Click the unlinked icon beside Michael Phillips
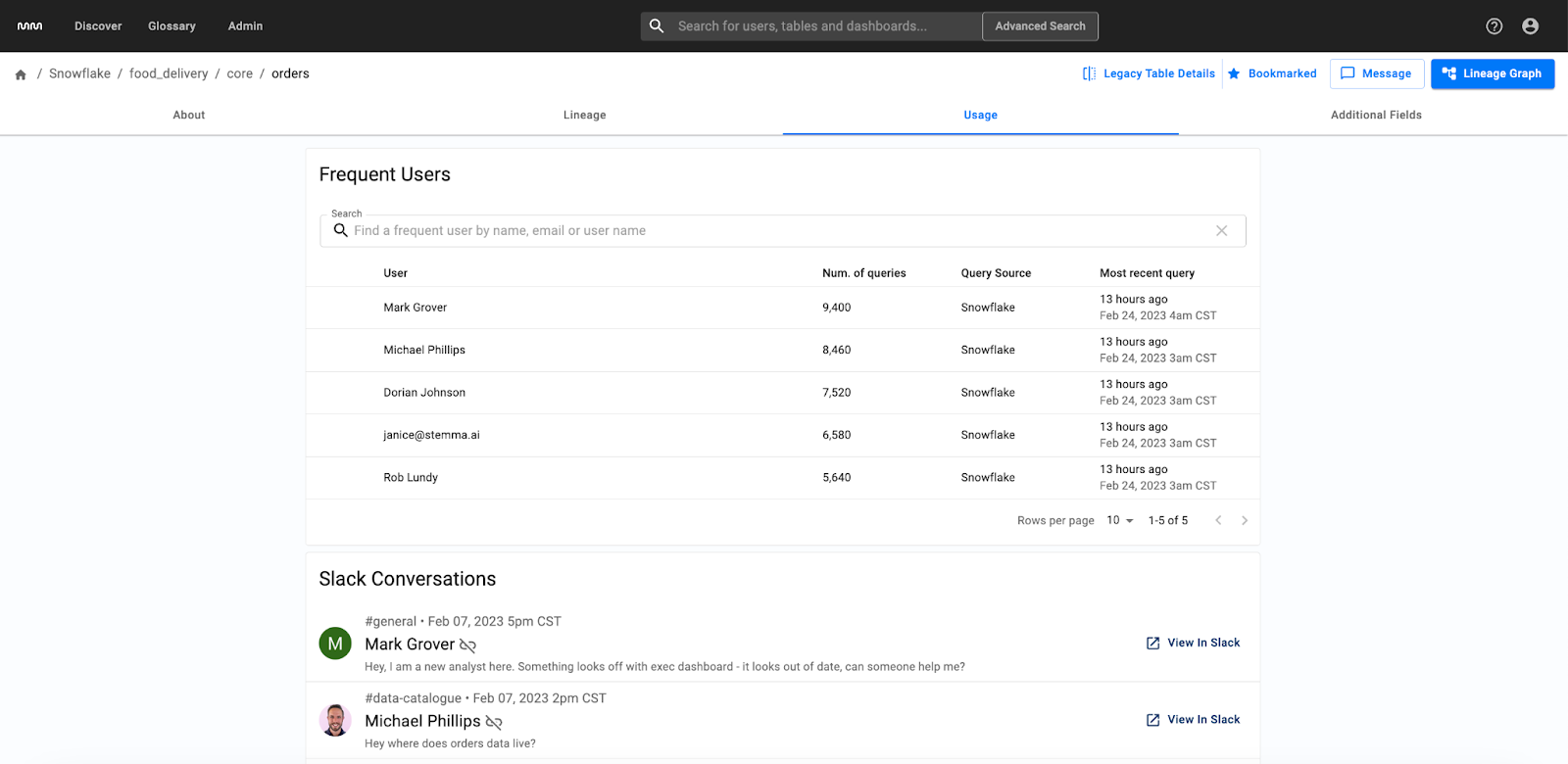Image resolution: width=1568 pixels, height=764 pixels. click(x=494, y=723)
